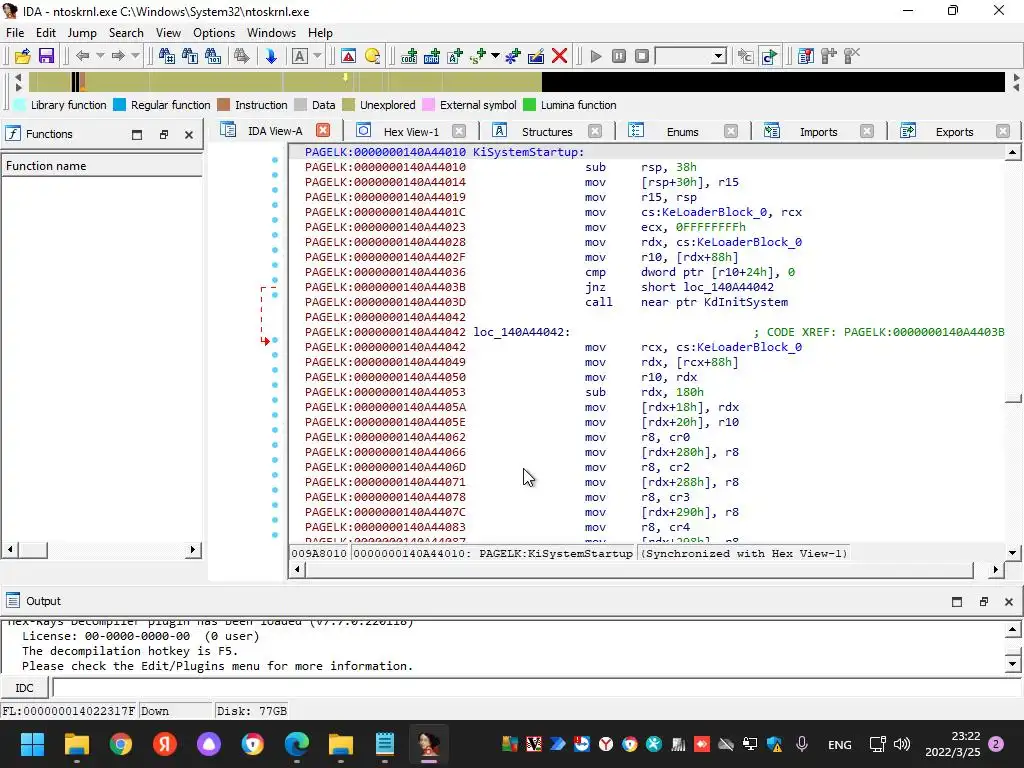This screenshot has height=768, width=1024.
Task: Click the green-plus CODE icon
Action: pos(409,56)
